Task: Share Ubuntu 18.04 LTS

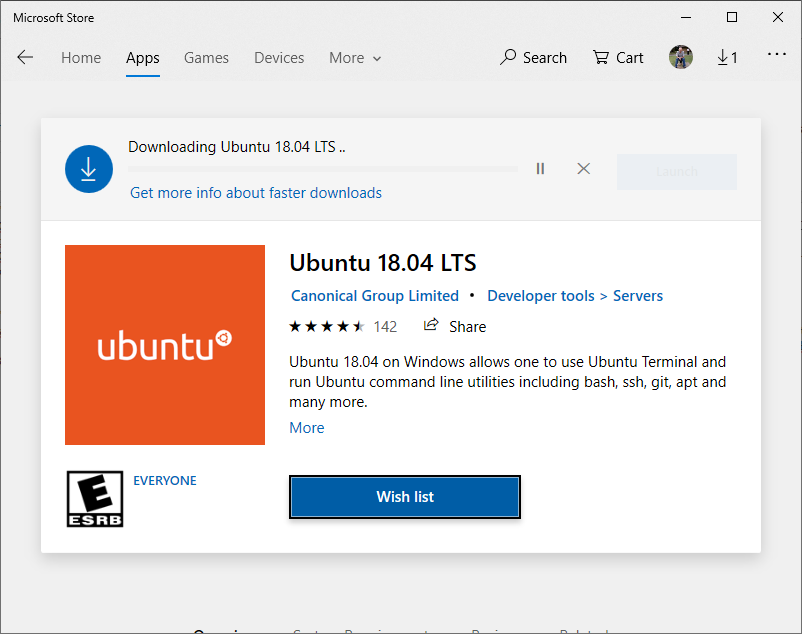Action: (454, 326)
